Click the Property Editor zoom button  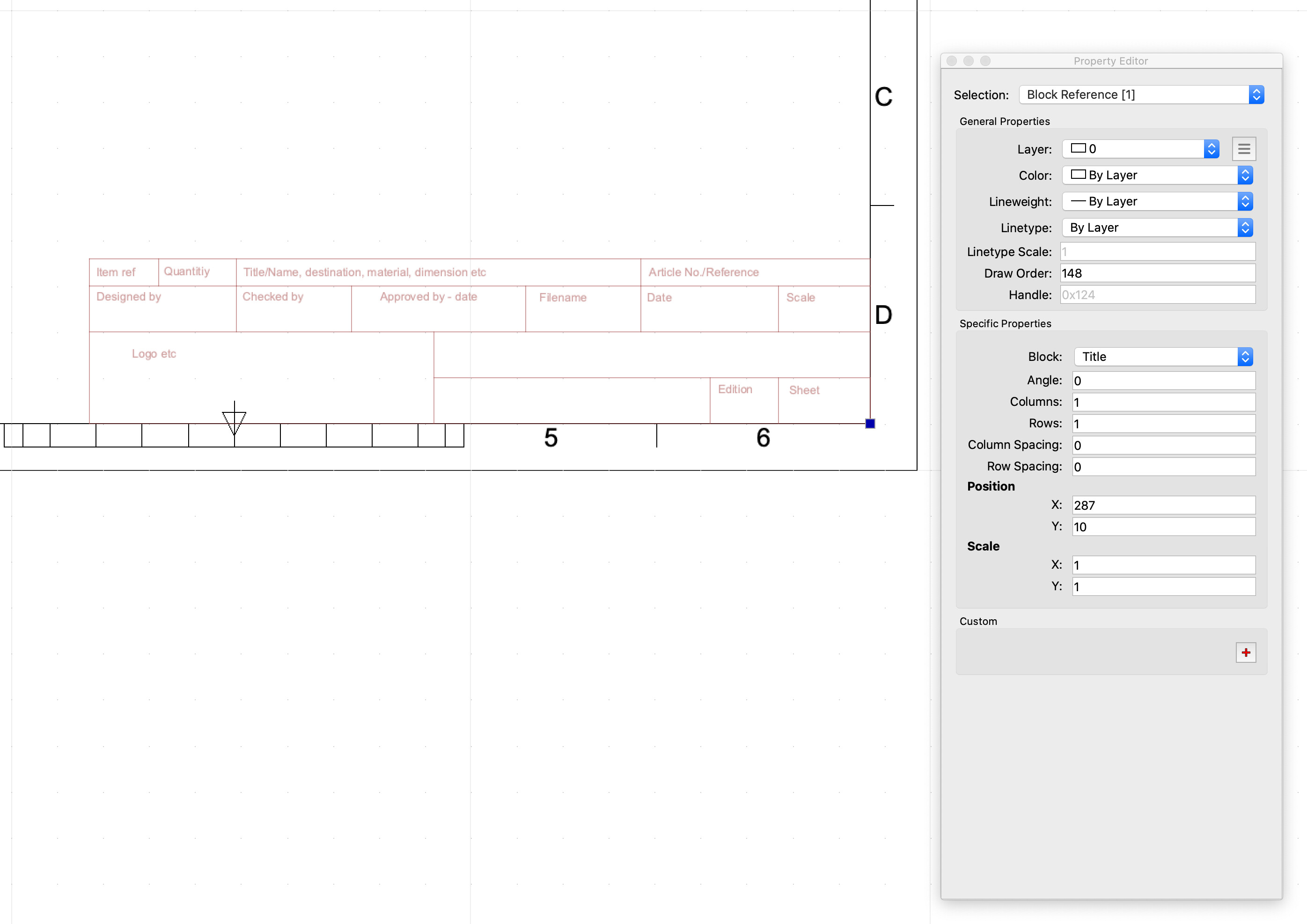coord(985,61)
